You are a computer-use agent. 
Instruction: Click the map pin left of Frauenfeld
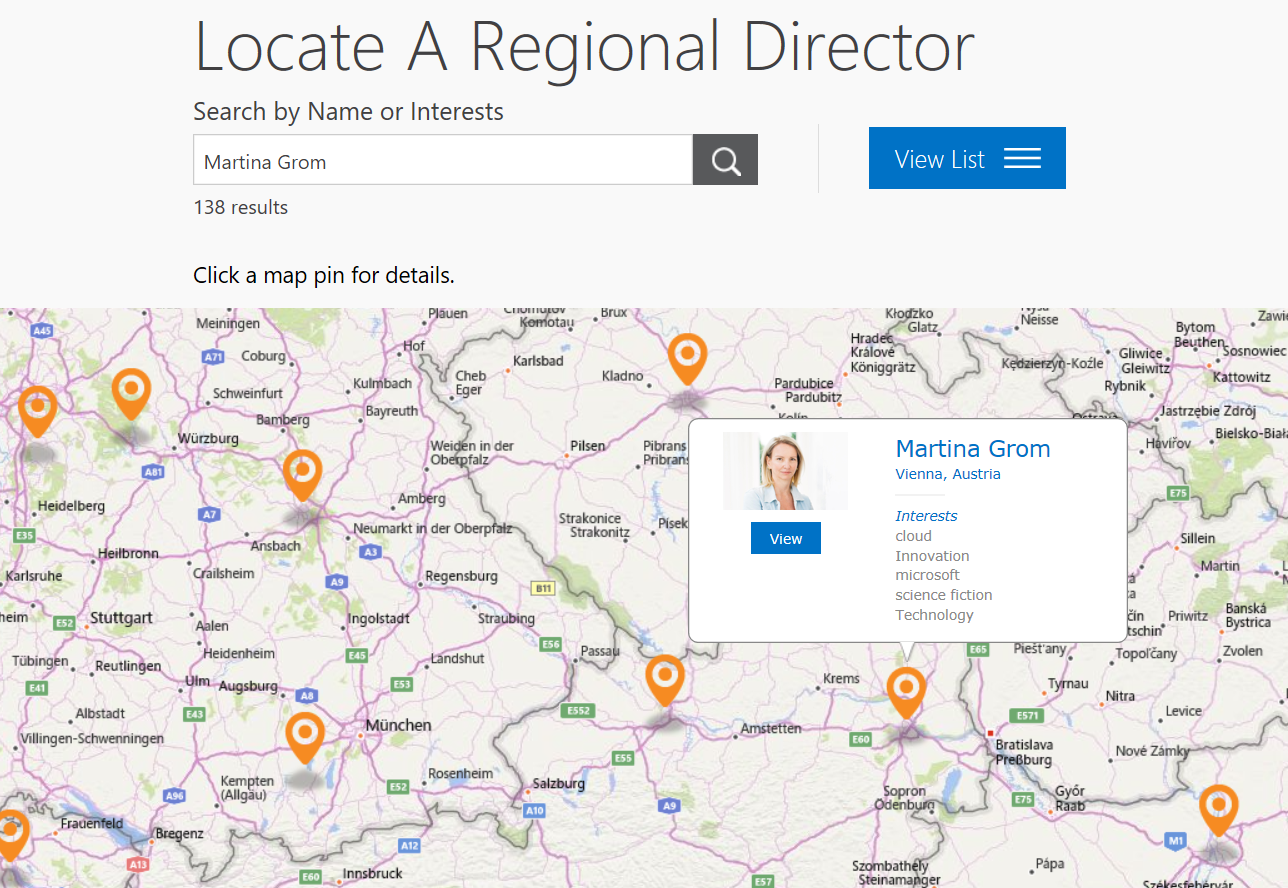pyautogui.click(x=10, y=833)
